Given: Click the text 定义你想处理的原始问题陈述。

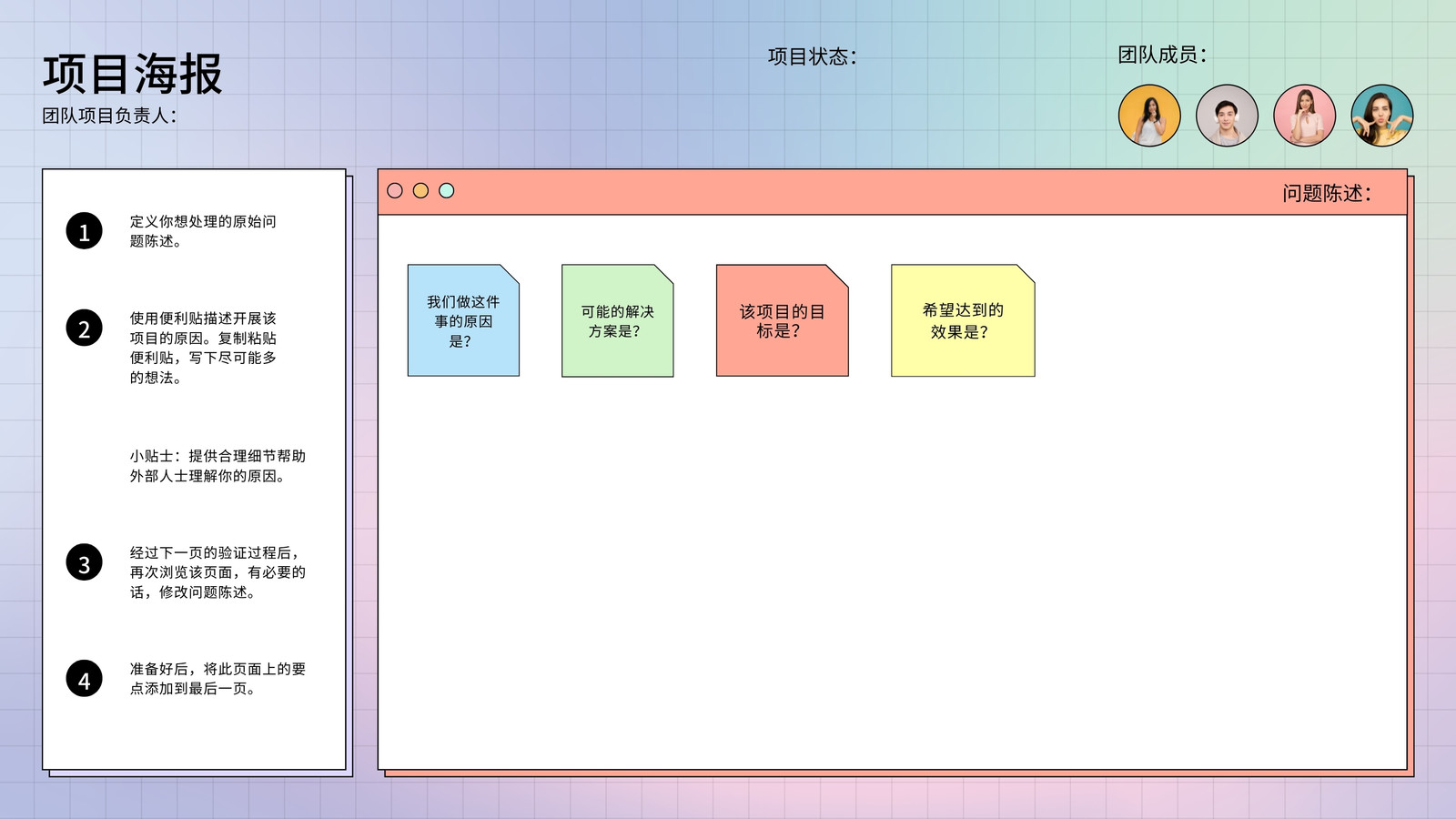Looking at the screenshot, I should [203, 231].
